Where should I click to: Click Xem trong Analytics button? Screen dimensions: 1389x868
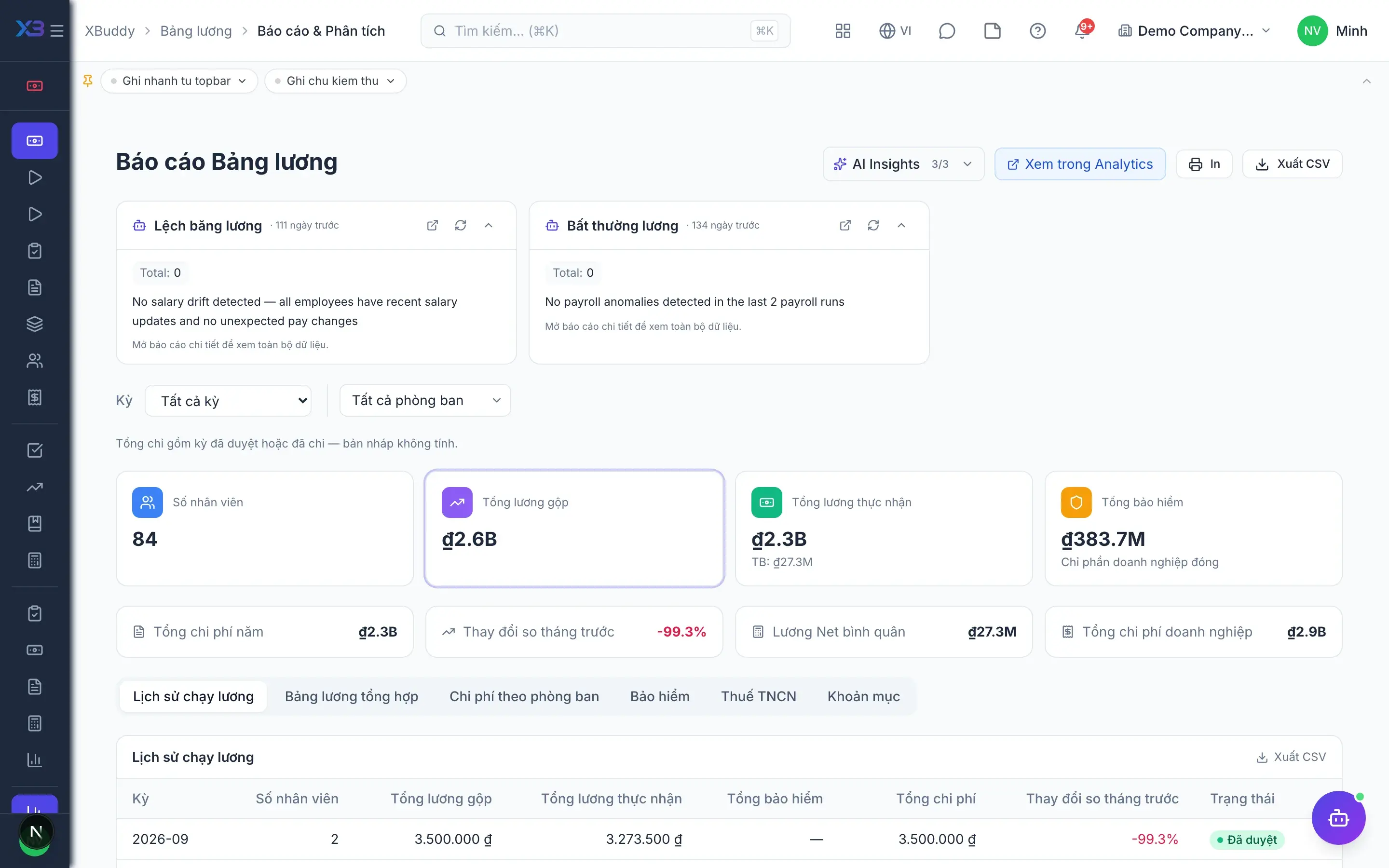1080,164
